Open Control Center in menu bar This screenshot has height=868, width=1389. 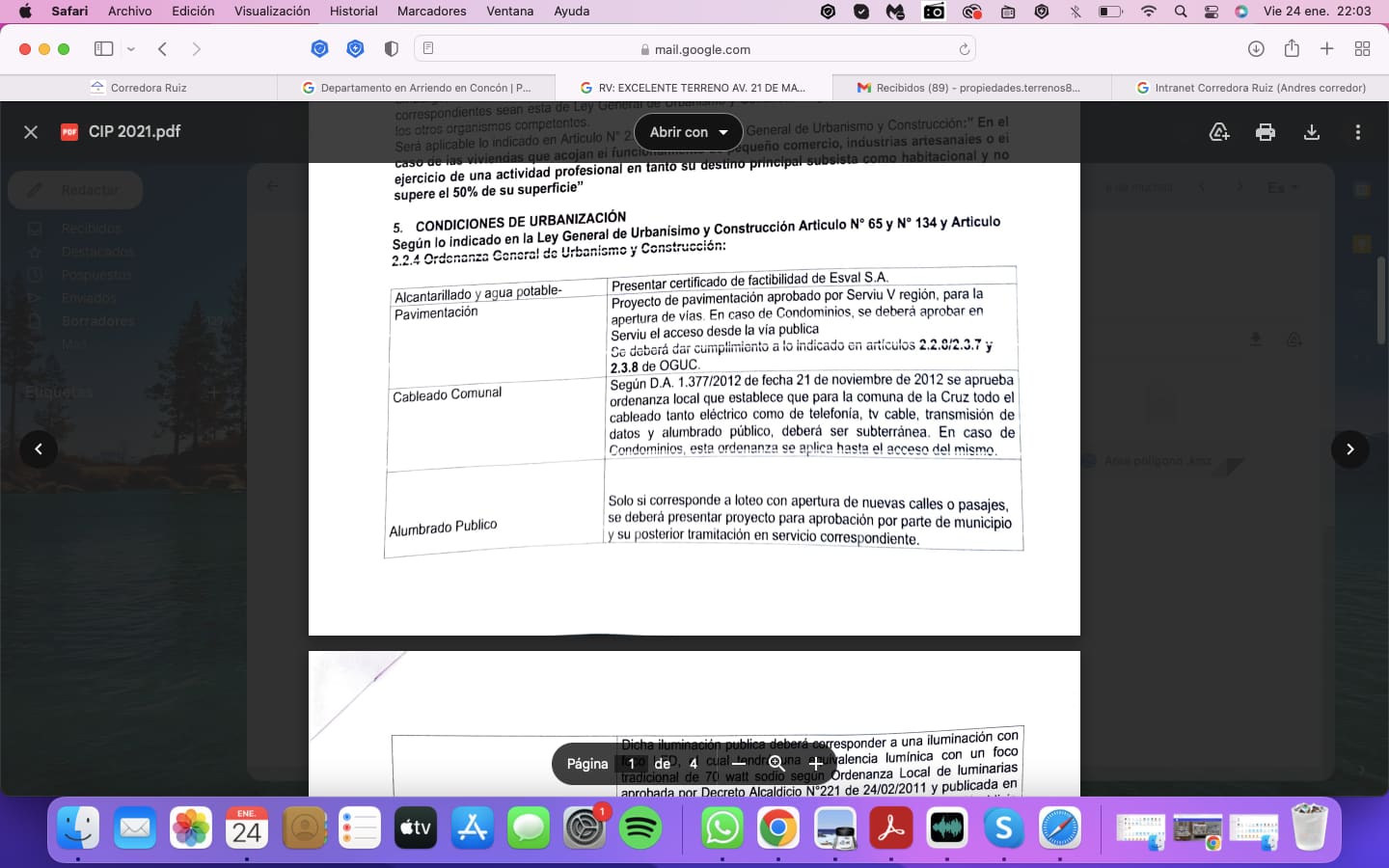click(x=1212, y=12)
